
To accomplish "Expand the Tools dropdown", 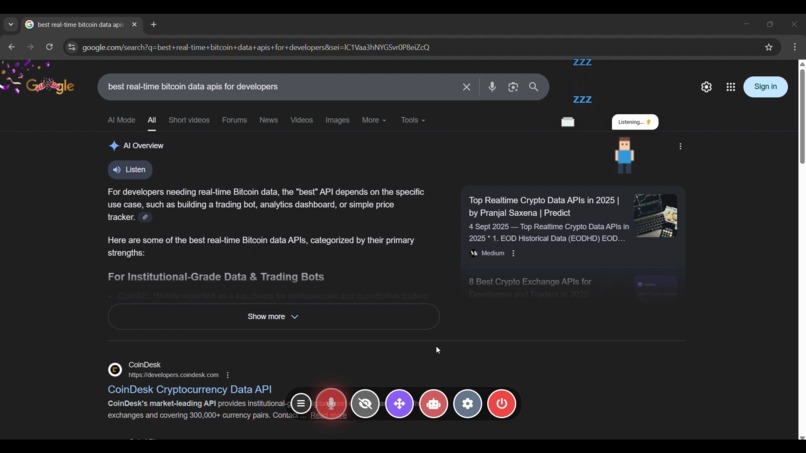I will pyautogui.click(x=413, y=120).
